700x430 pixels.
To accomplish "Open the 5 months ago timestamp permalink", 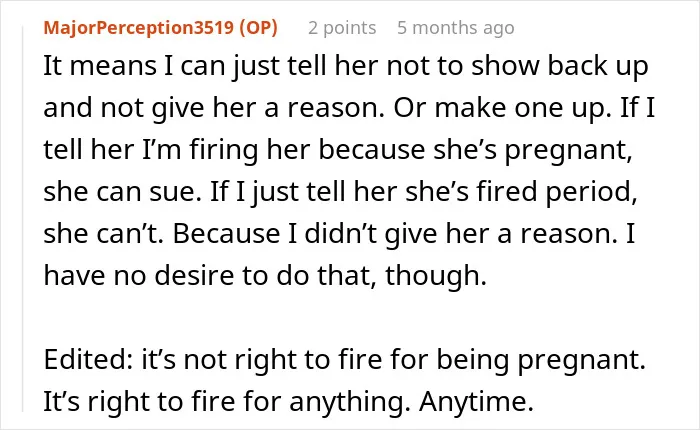I will [x=456, y=28].
